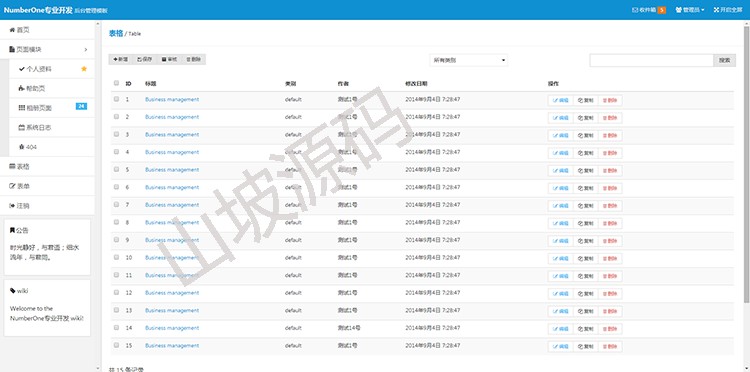Image resolution: width=750 pixels, height=372 pixels.
Task: Click the author cell 测试14号
Action: click(x=349, y=328)
